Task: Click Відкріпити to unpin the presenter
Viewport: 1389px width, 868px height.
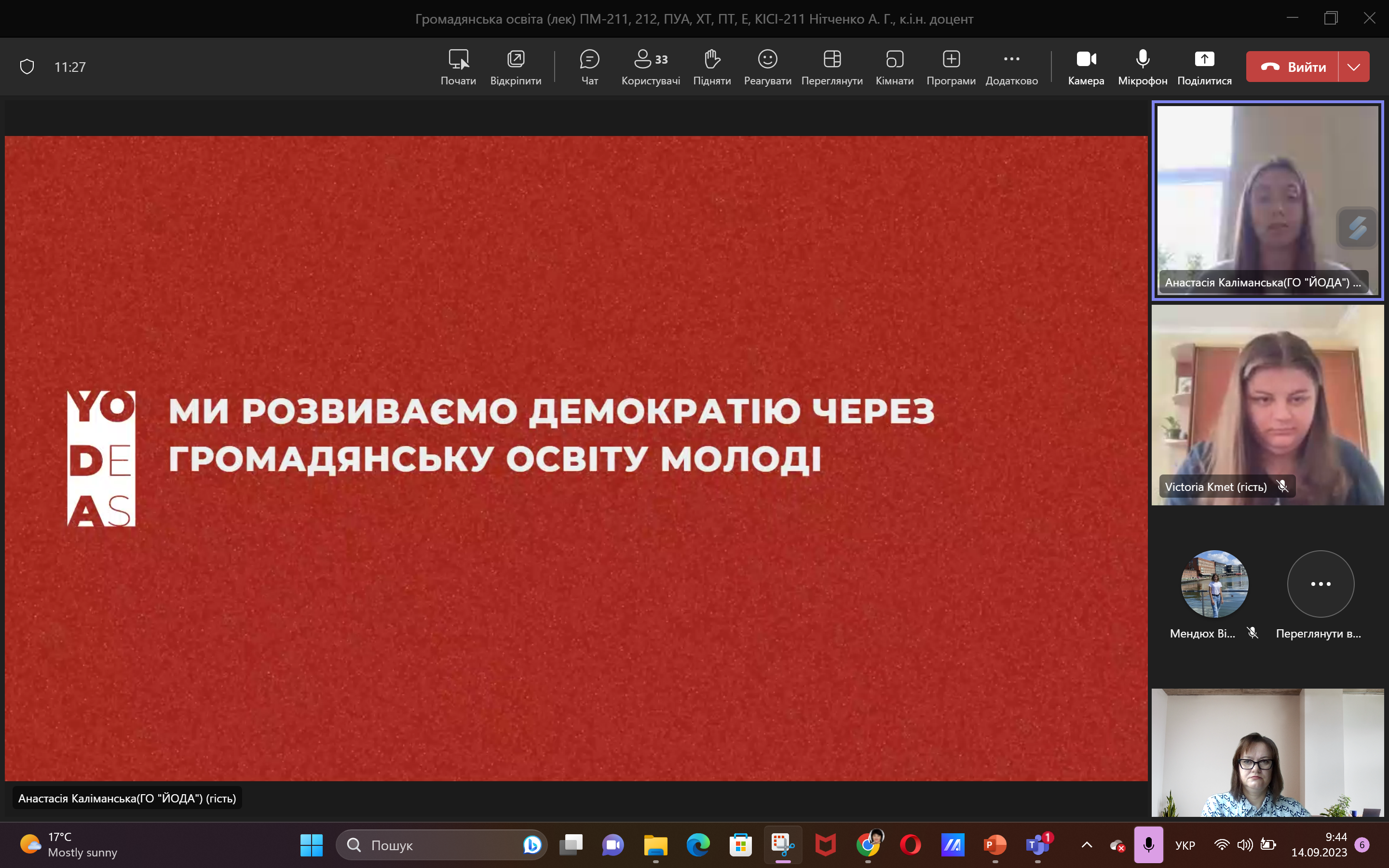Action: tap(516, 67)
